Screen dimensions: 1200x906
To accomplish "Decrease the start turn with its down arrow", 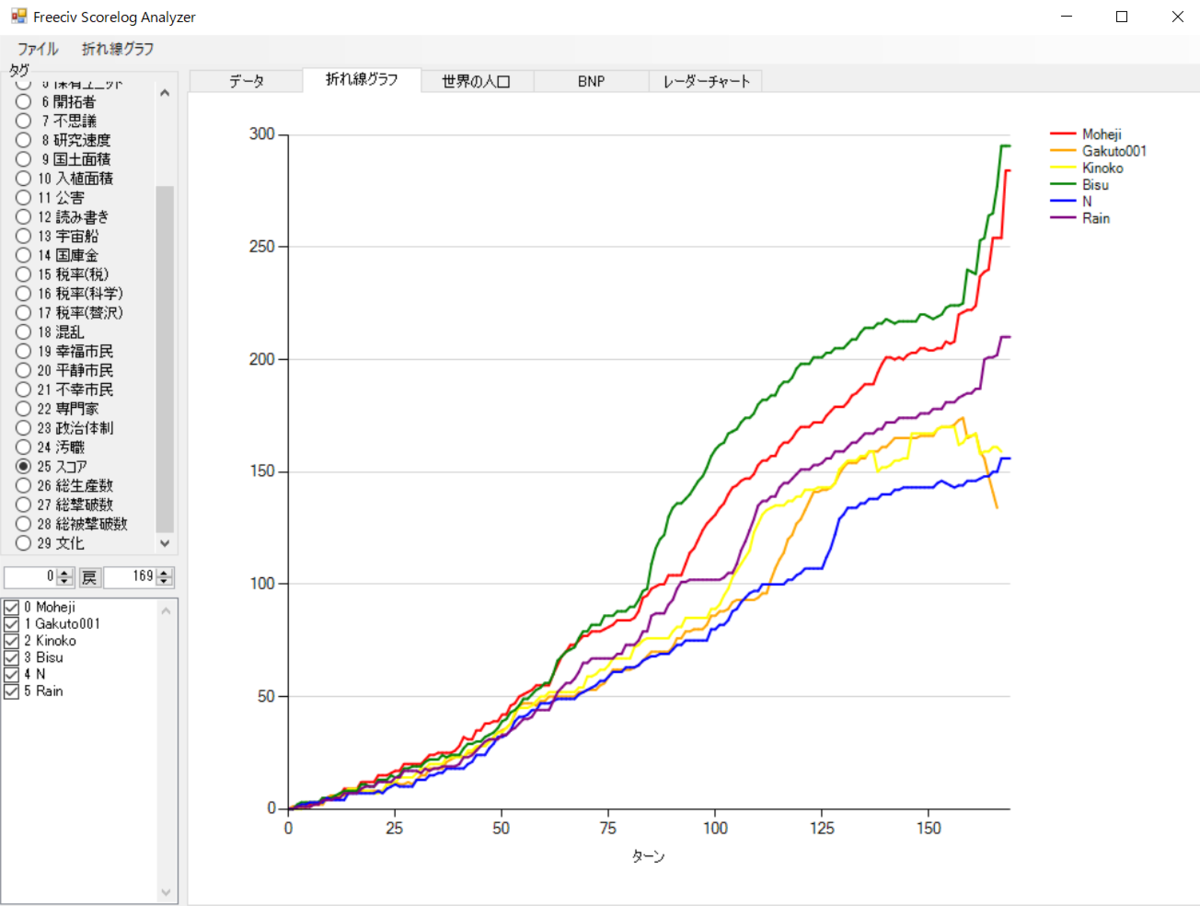I will tap(65, 583).
